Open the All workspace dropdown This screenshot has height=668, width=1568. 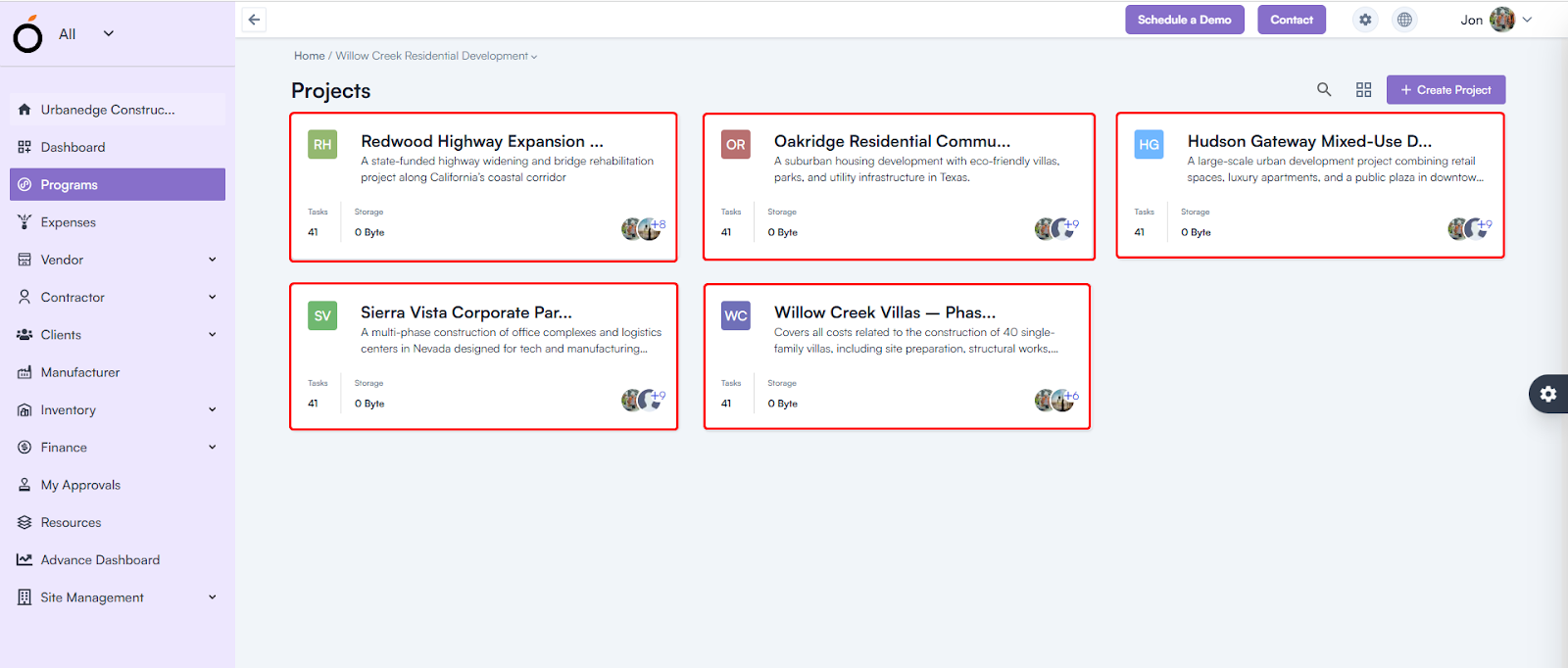[x=86, y=33]
